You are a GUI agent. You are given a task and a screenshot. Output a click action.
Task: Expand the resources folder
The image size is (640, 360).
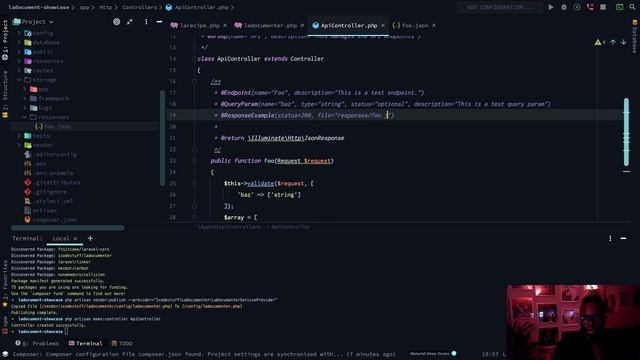(x=19, y=61)
